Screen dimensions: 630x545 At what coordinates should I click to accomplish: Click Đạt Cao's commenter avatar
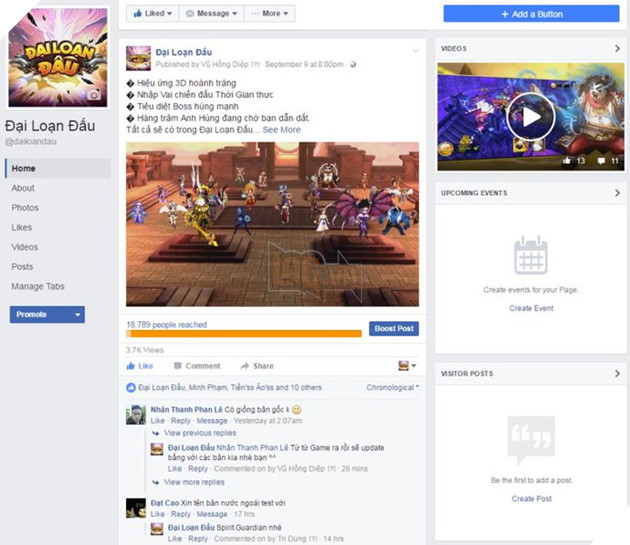pyautogui.click(x=136, y=508)
